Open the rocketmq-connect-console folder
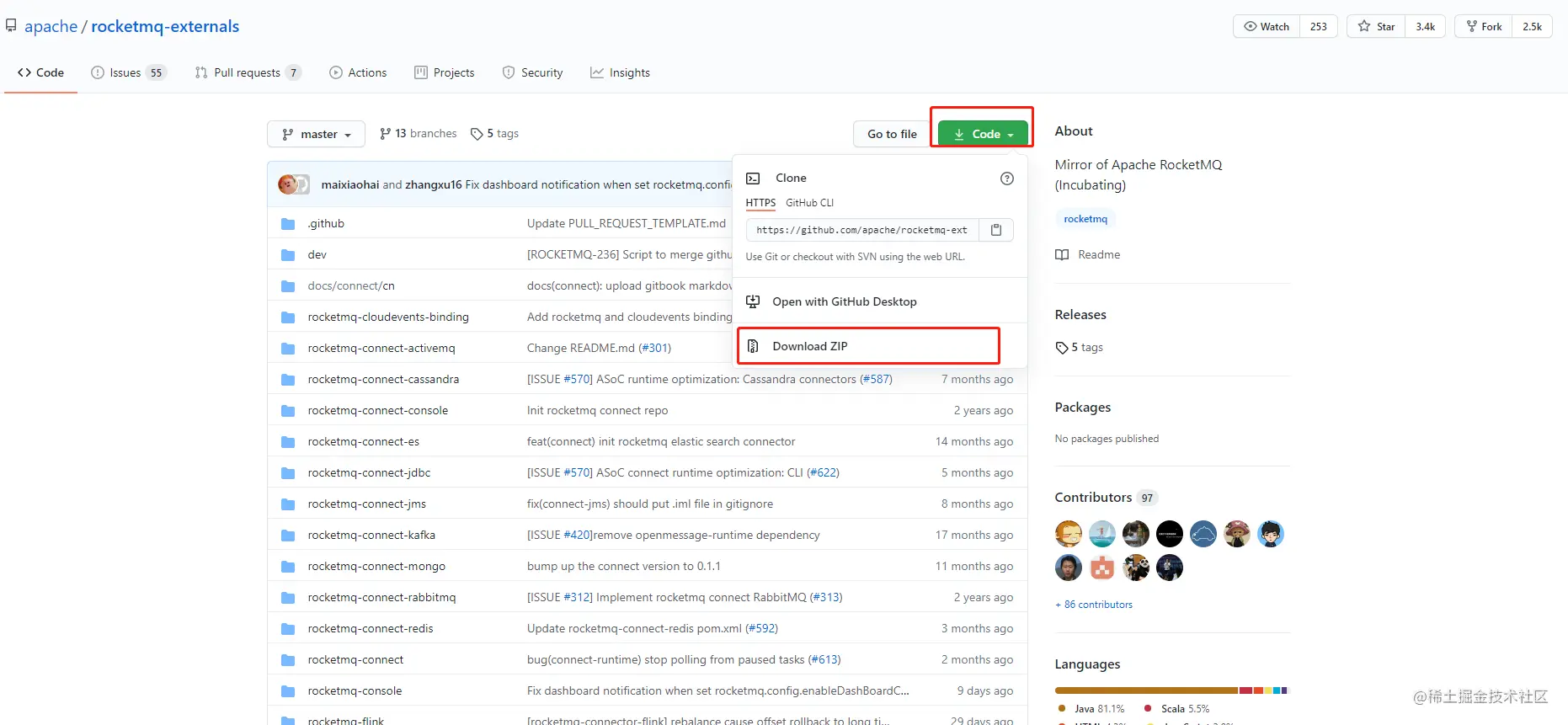Screen dimensions: 1568x725 (377, 411)
